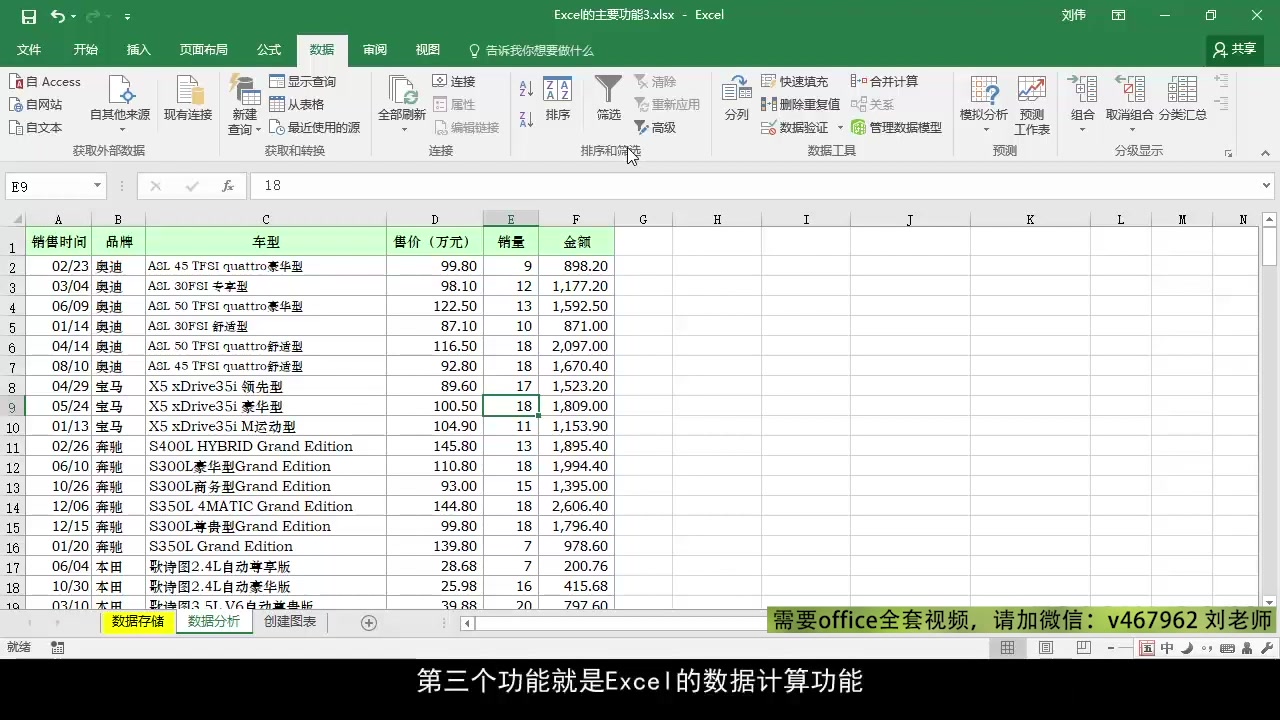Click 数据验证 data validation
This screenshot has width=1280, height=720.
click(795, 127)
